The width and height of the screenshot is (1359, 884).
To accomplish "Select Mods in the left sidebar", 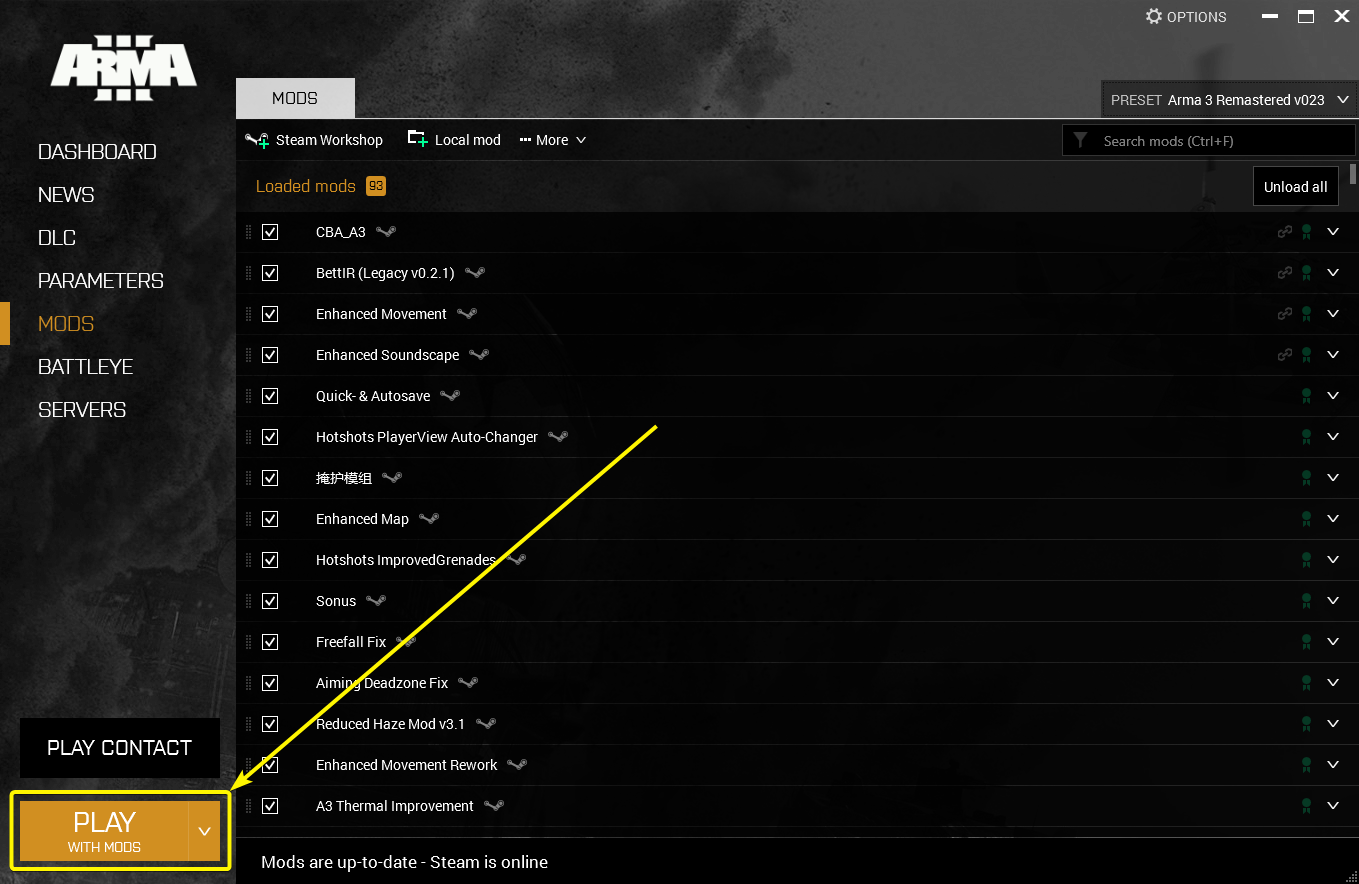I will pyautogui.click(x=66, y=324).
